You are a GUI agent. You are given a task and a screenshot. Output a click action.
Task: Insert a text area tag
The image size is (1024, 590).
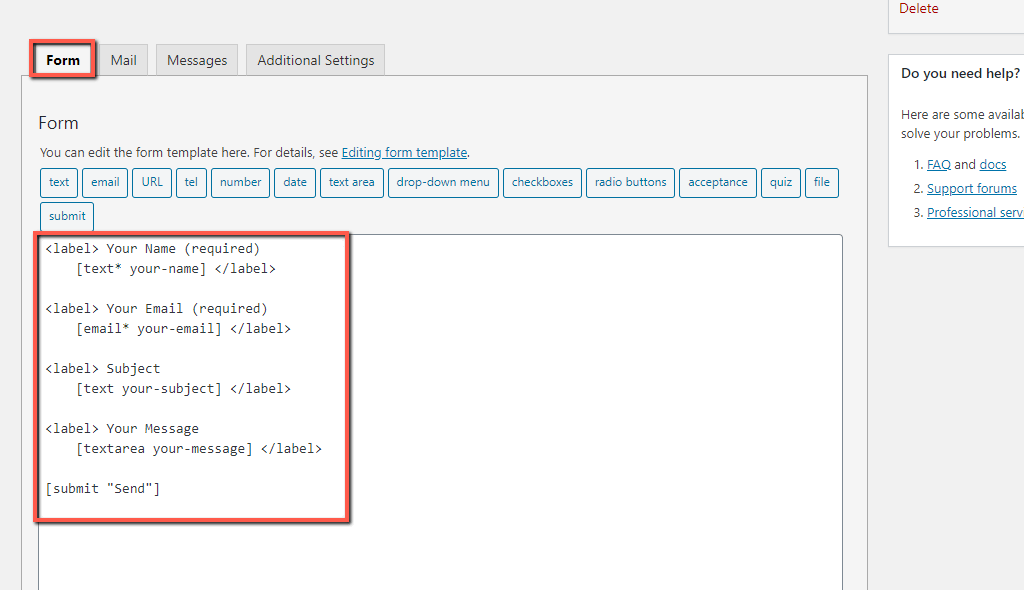[x=351, y=182]
